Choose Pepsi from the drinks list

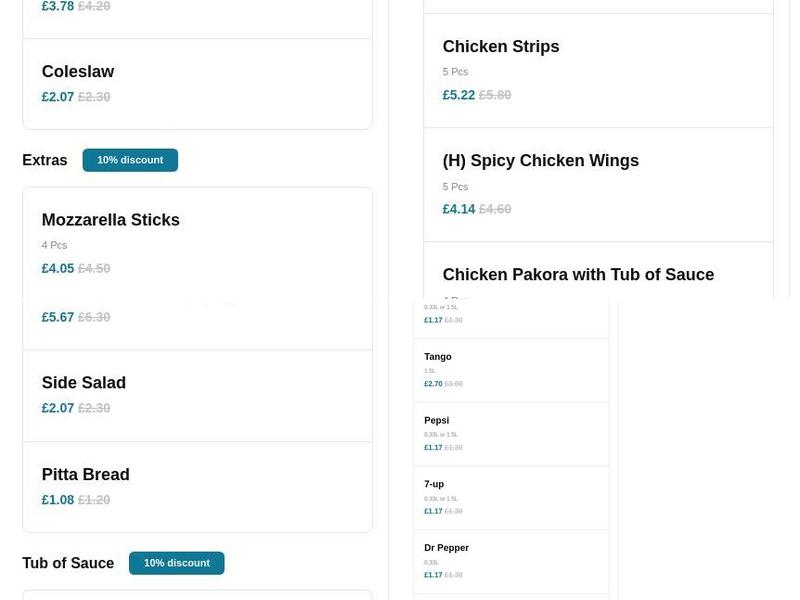tap(436, 420)
